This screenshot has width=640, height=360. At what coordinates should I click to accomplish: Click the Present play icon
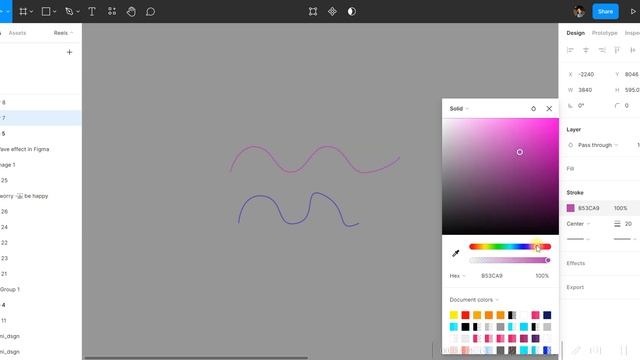633,11
